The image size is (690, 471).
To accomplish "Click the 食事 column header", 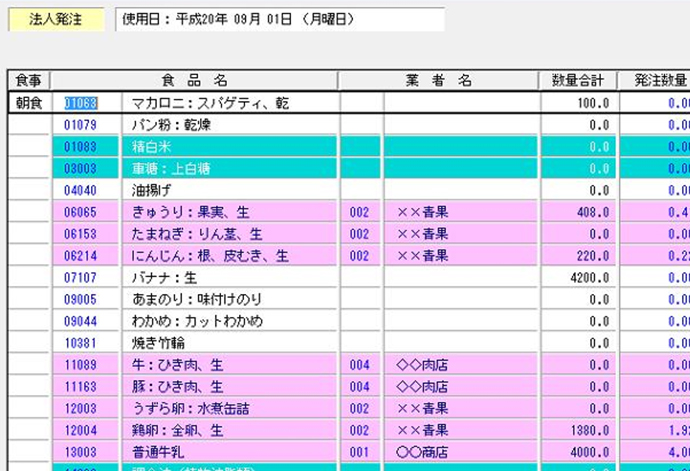I will click(x=29, y=81).
